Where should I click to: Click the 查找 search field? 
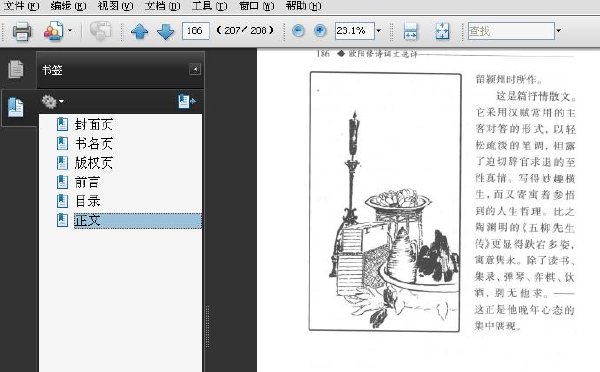tap(511, 31)
